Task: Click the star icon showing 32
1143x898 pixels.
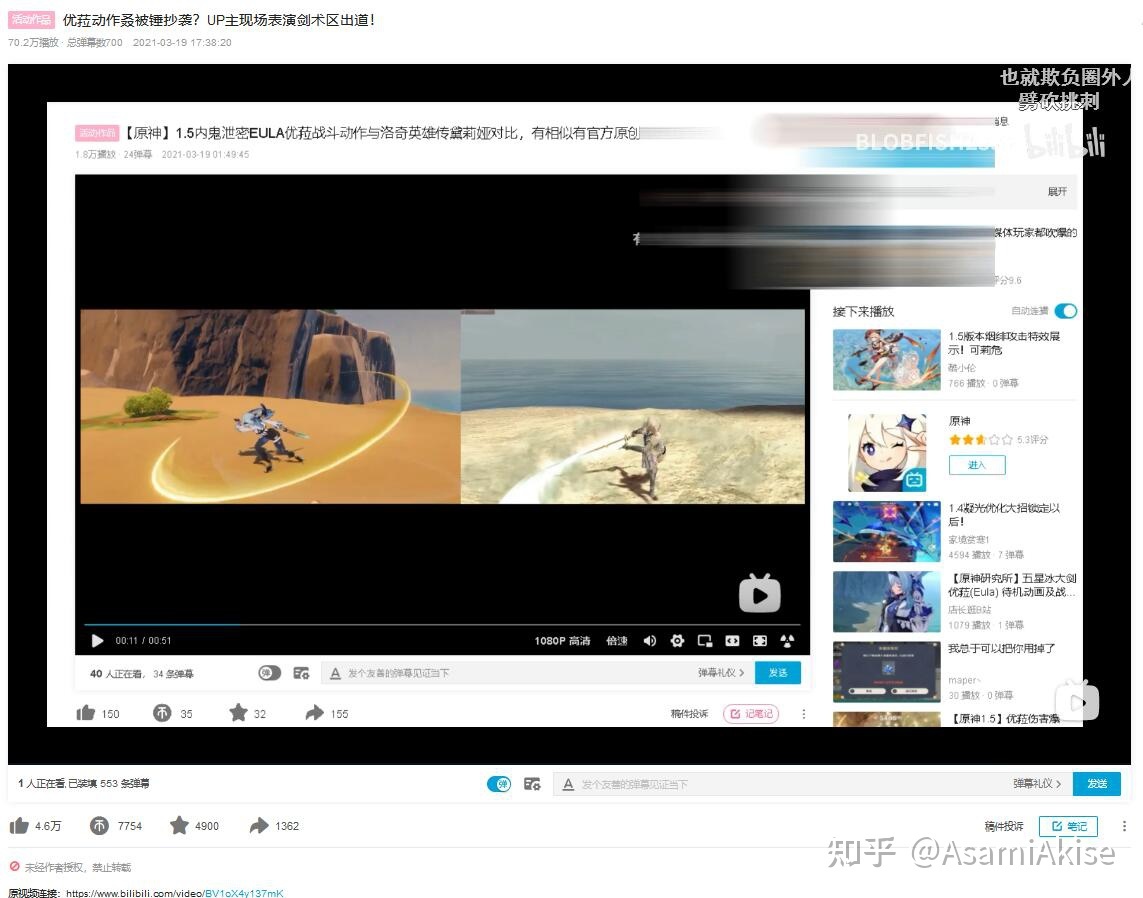Action: [x=238, y=712]
